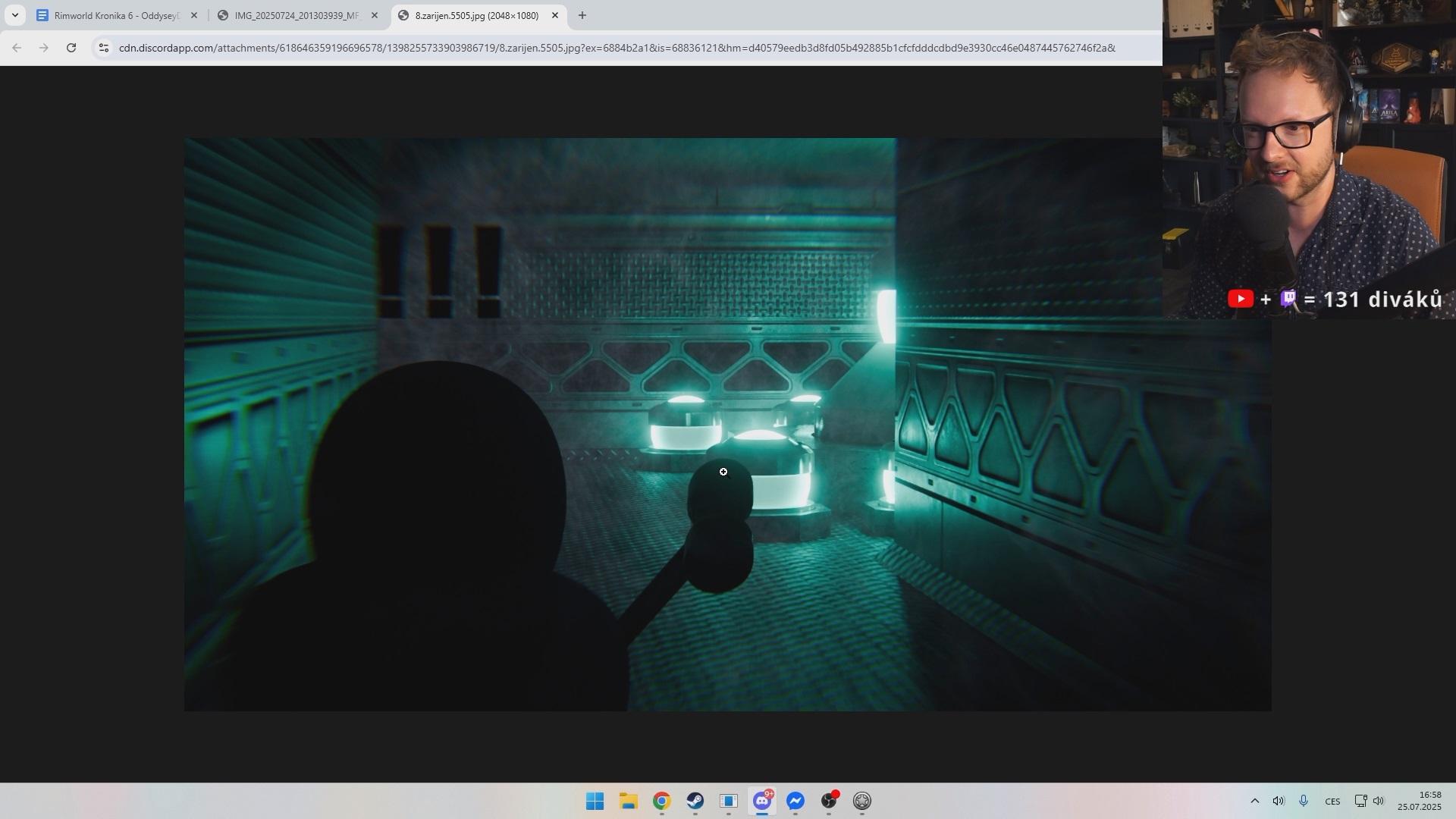Viewport: 1456px width, 819px height.
Task: Go back one page
Action: 17,48
